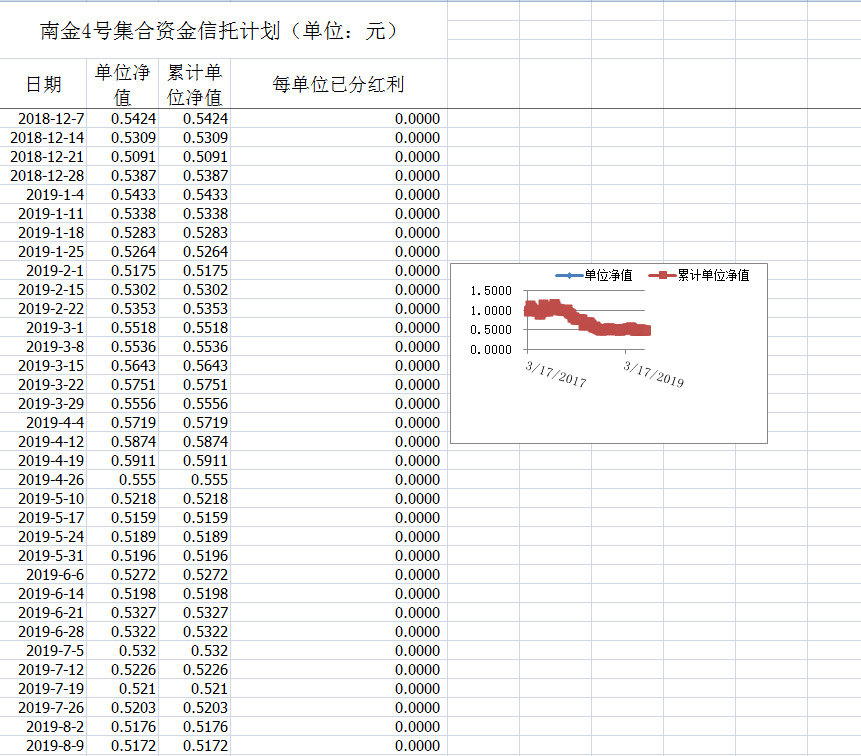Select 单位净值 value 0.5175 for 2019-2-1
Screen dimensions: 861x756
pos(122,271)
